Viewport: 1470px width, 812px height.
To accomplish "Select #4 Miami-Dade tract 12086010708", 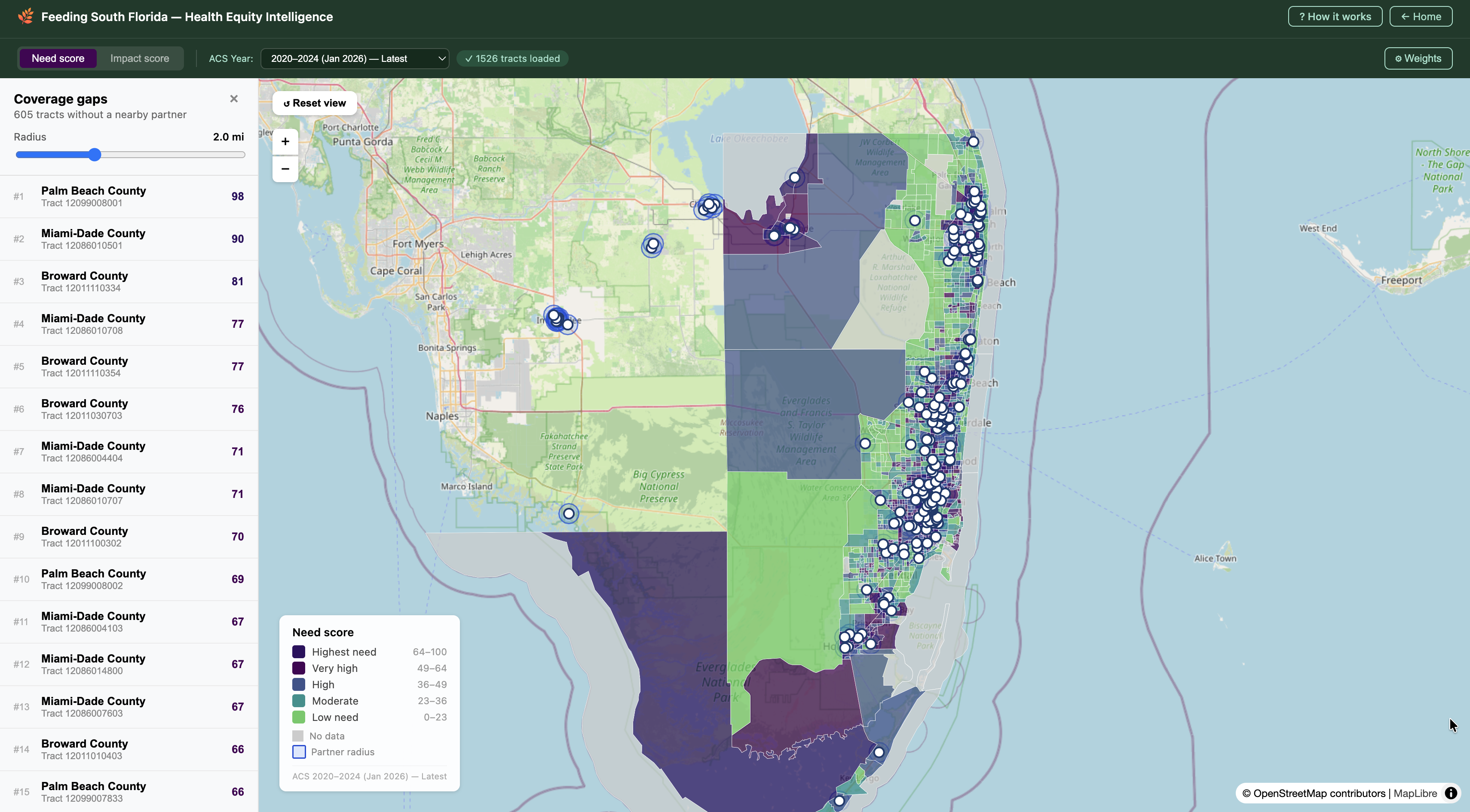I will pos(129,324).
